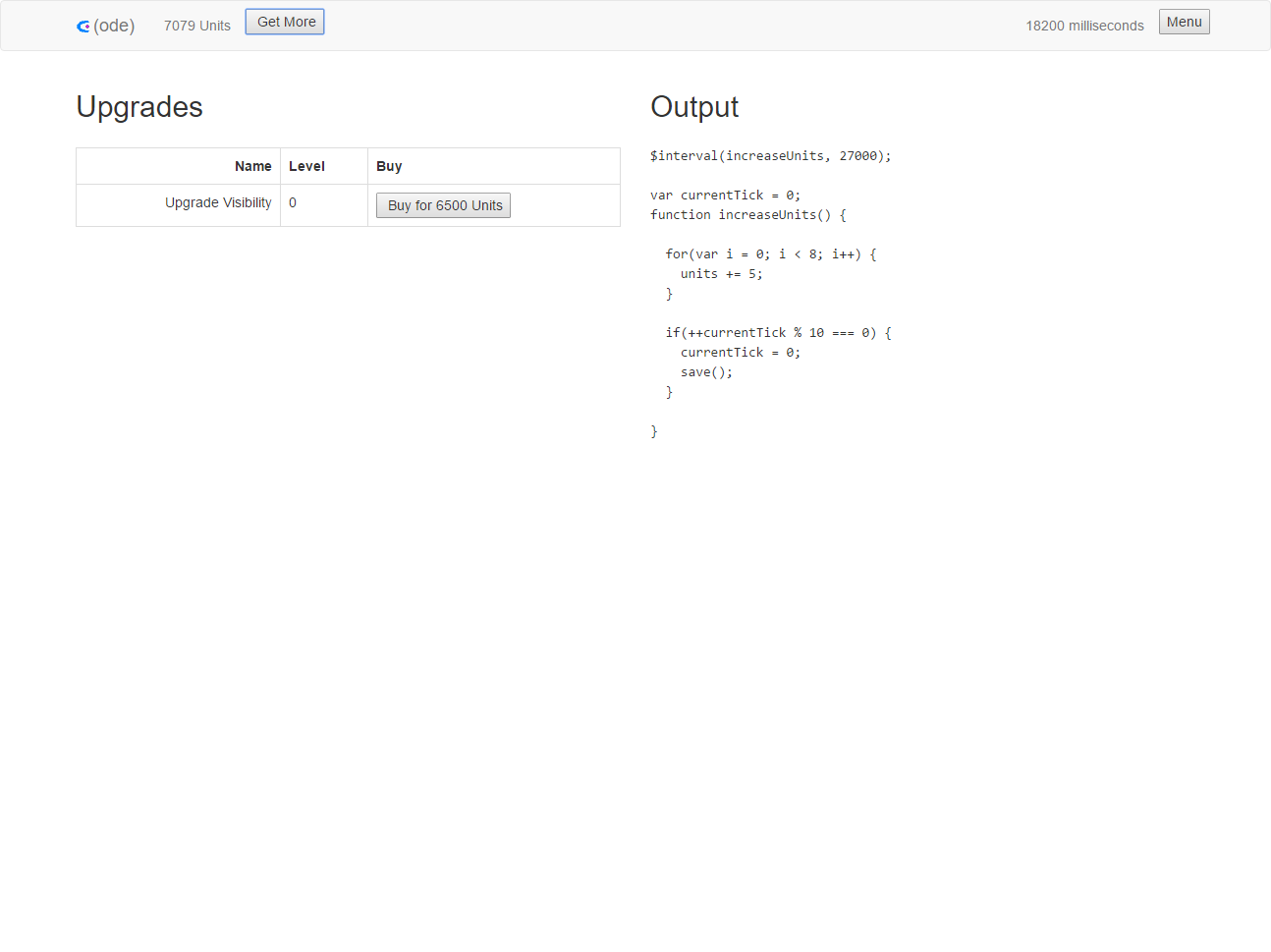Click the save() code line
The width and height of the screenshot is (1271, 952).
pos(706,372)
